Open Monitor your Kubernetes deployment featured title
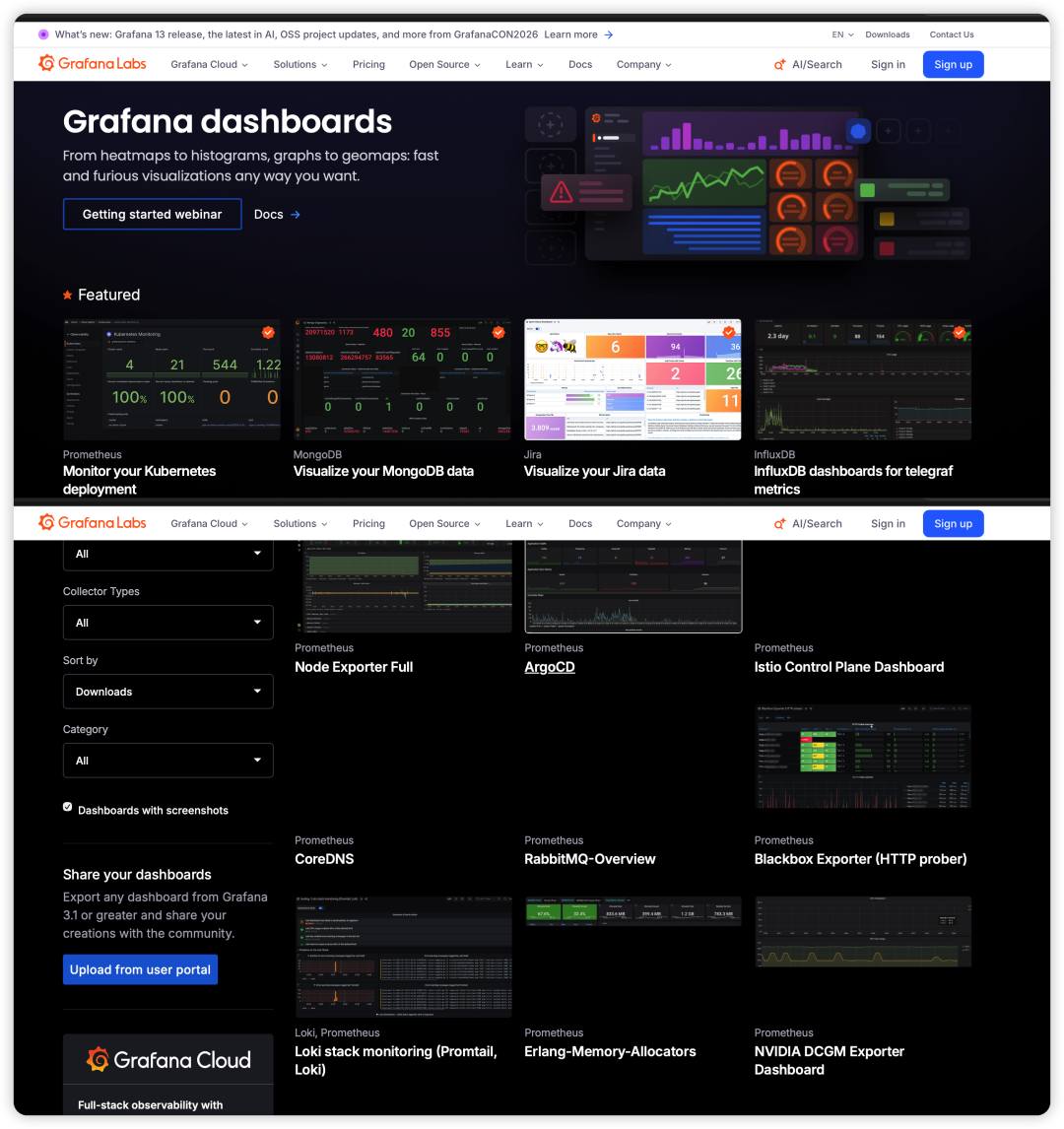 [139, 480]
